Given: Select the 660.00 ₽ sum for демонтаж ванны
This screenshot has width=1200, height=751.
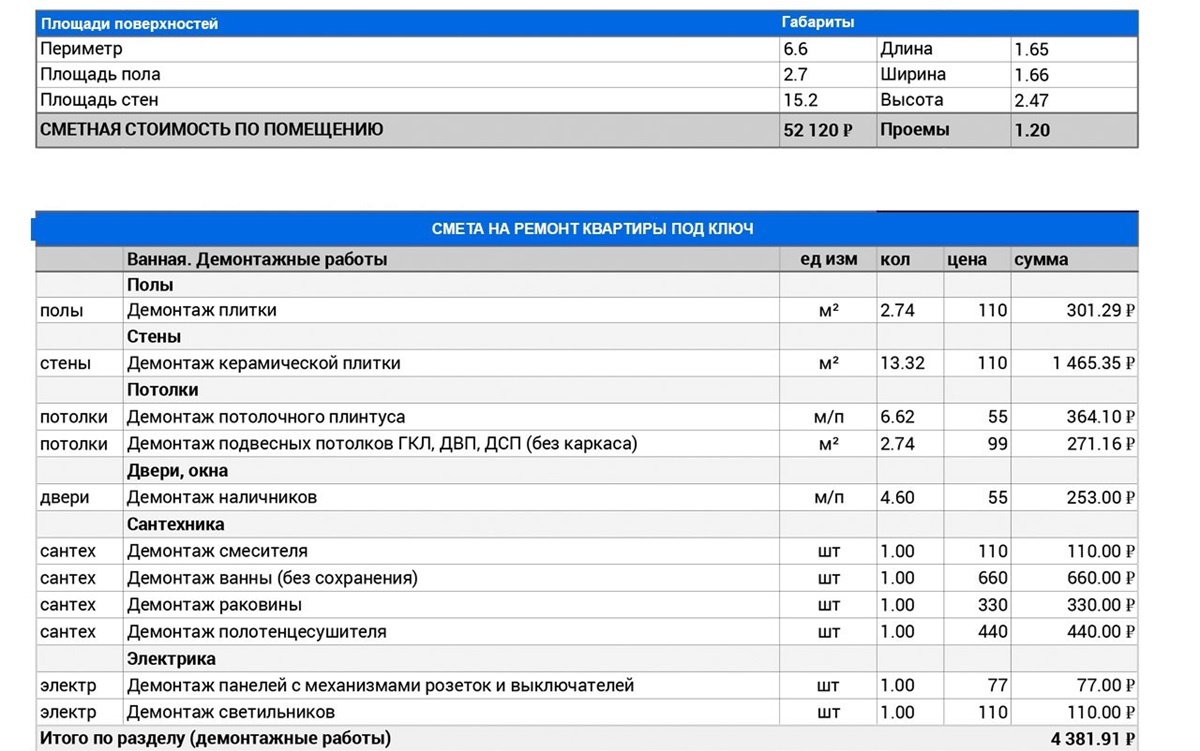Looking at the screenshot, I should (x=1095, y=577).
